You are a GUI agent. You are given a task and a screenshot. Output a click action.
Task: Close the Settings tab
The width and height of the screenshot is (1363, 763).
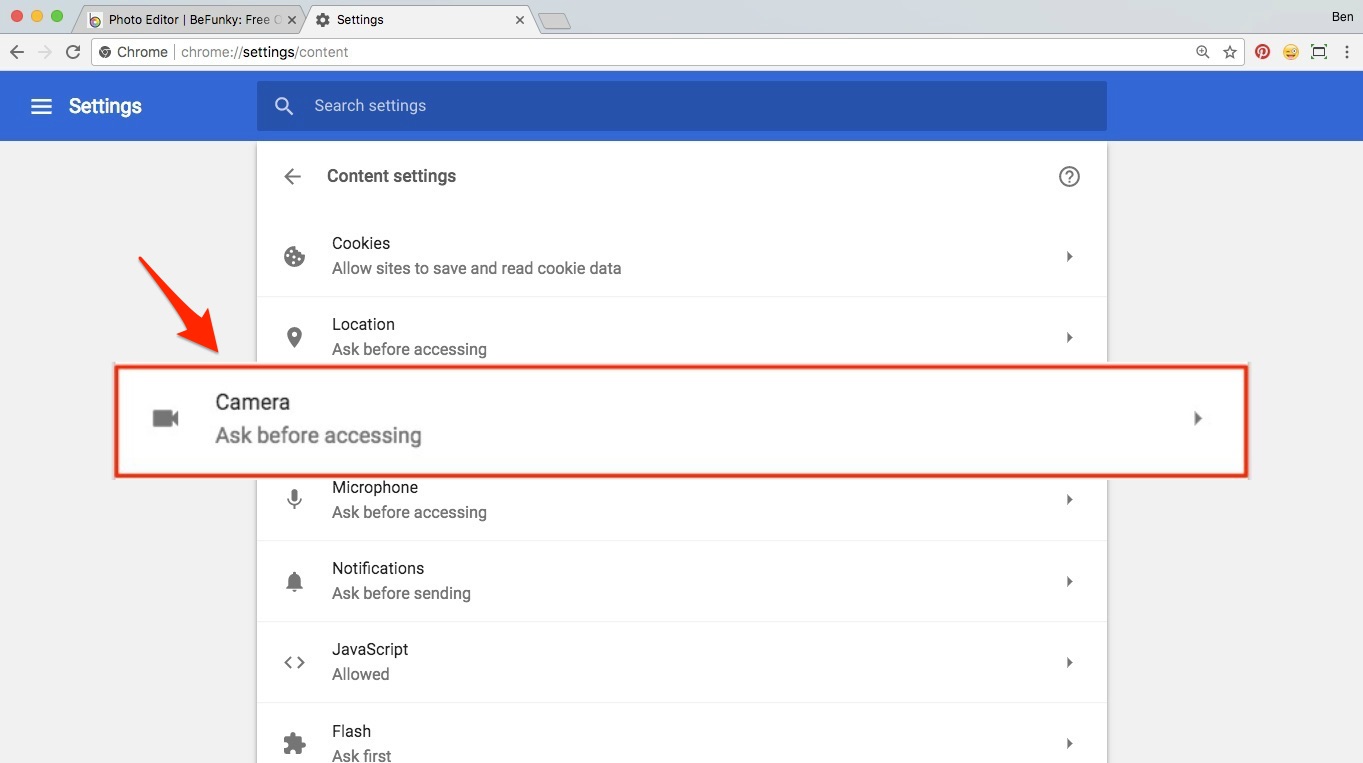[x=520, y=20]
